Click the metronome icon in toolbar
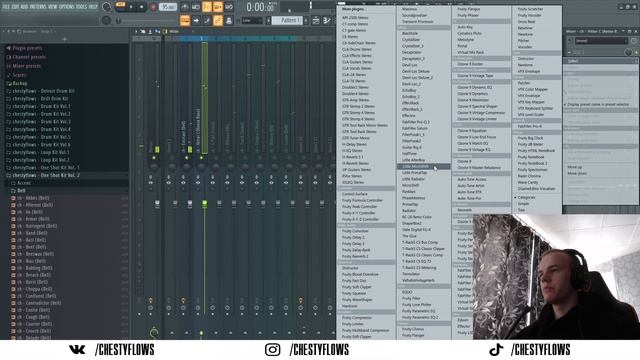This screenshot has width=640, height=360. (185, 7)
